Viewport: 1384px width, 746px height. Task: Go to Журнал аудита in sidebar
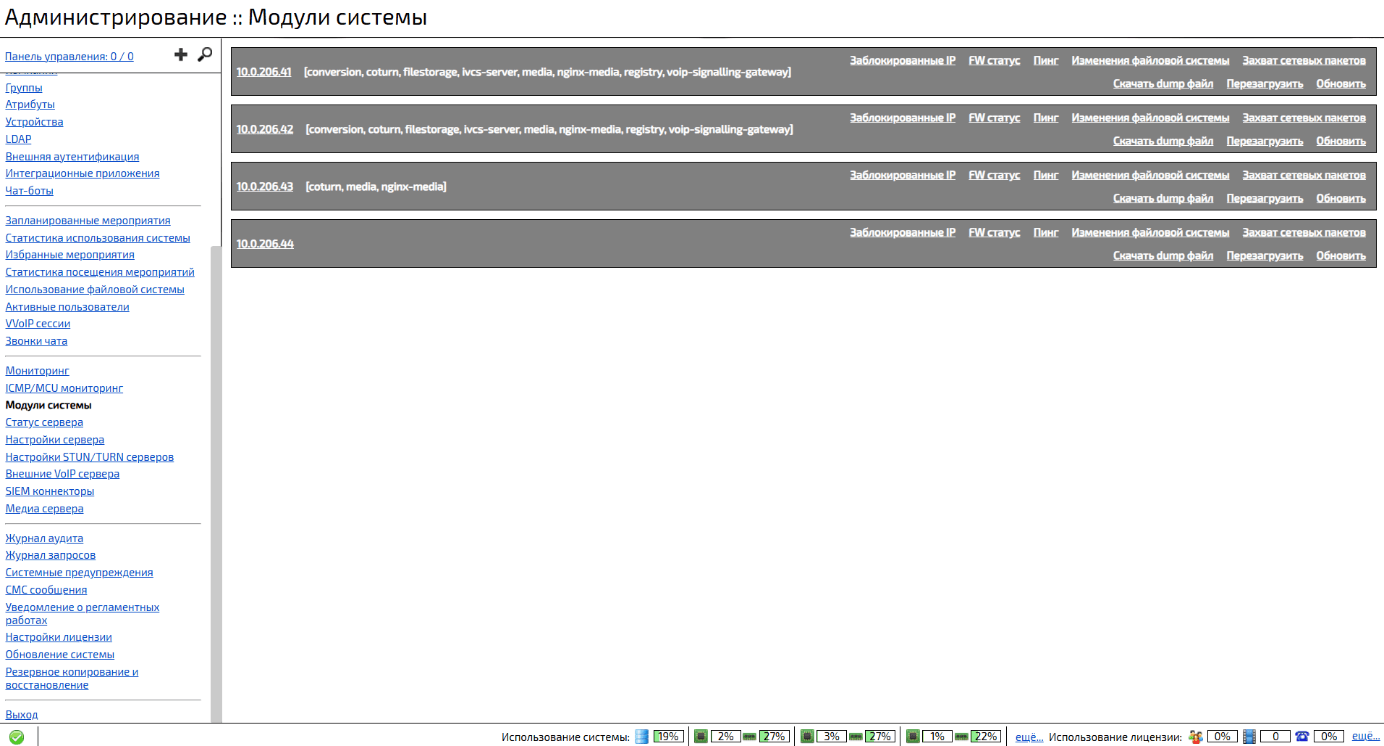44,539
